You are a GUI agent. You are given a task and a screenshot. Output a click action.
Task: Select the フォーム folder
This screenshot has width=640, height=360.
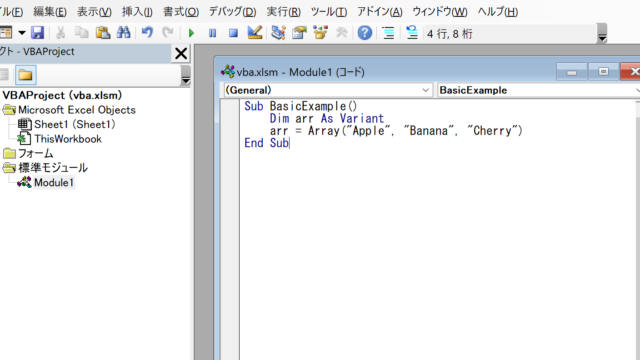[x=36, y=153]
